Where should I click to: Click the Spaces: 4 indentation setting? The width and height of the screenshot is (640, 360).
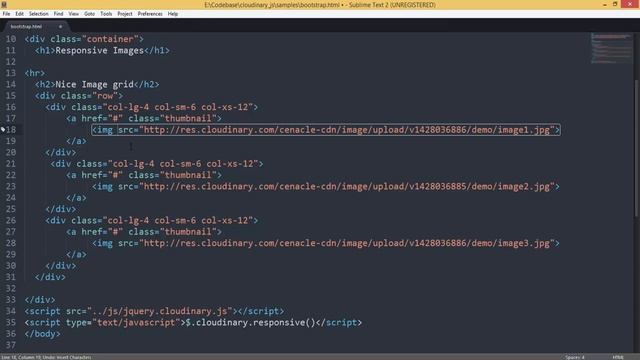coord(575,357)
